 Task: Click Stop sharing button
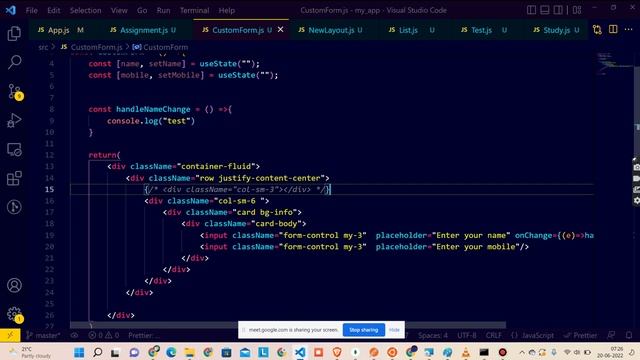click(x=364, y=330)
